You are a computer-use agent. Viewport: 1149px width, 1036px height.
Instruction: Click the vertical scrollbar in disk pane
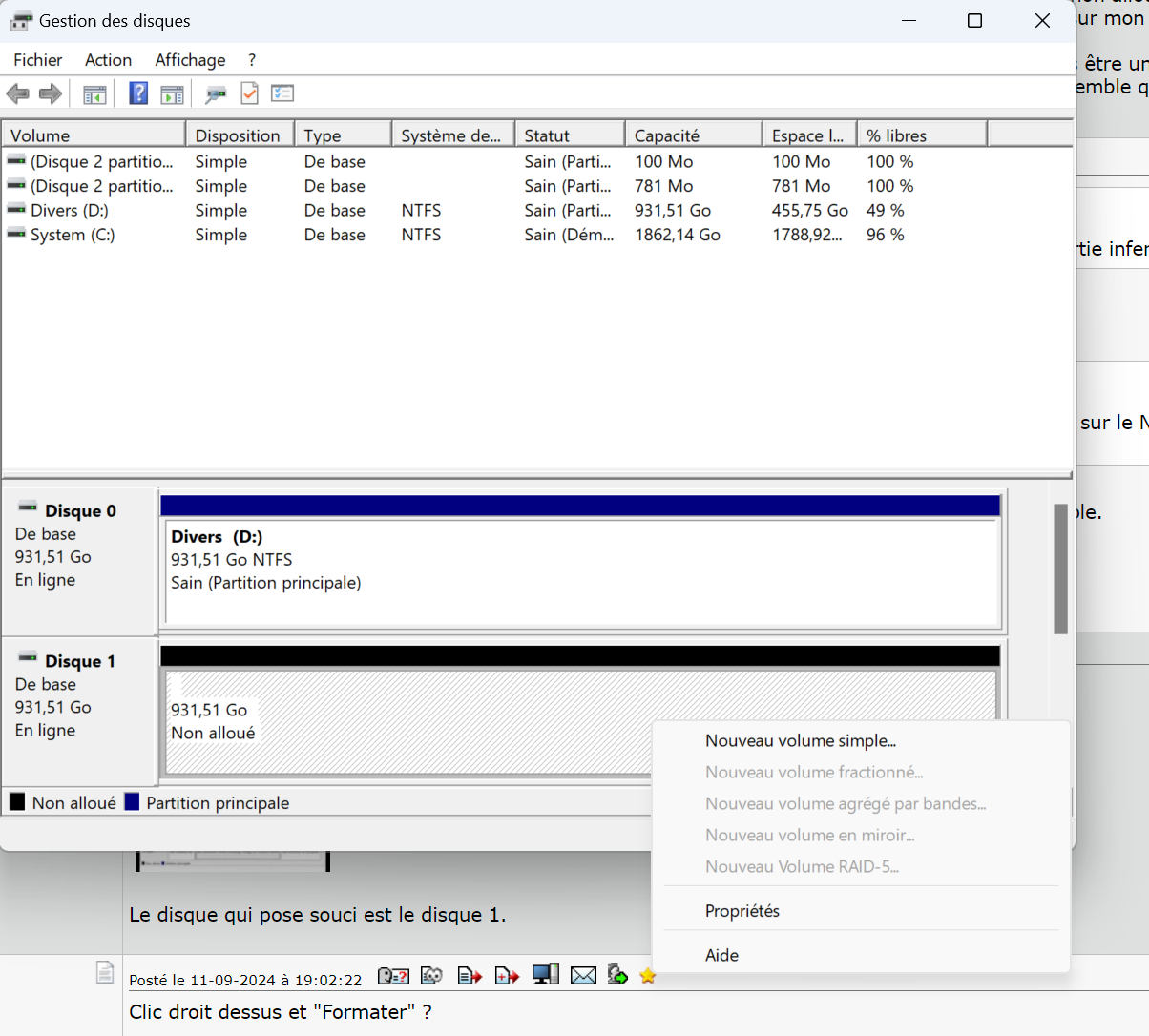(x=1060, y=569)
